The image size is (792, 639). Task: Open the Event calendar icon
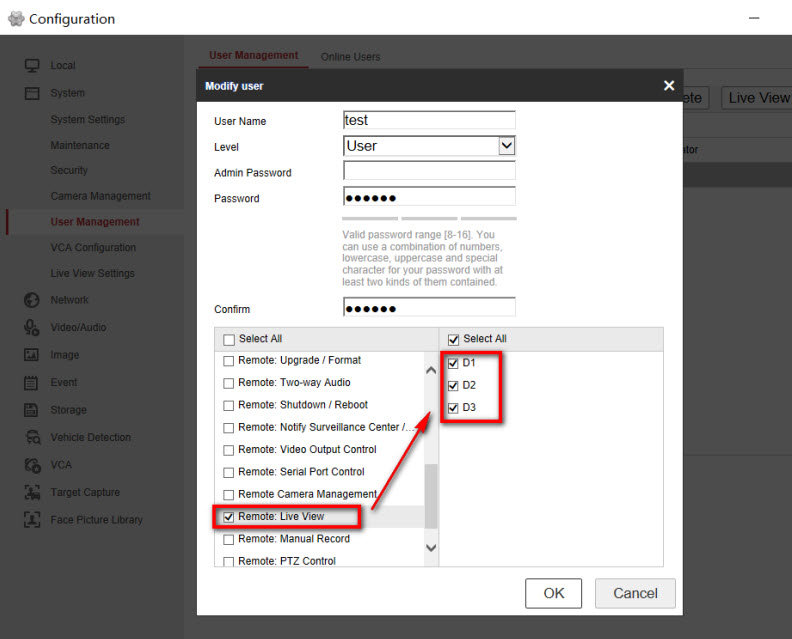pyautogui.click(x=32, y=382)
